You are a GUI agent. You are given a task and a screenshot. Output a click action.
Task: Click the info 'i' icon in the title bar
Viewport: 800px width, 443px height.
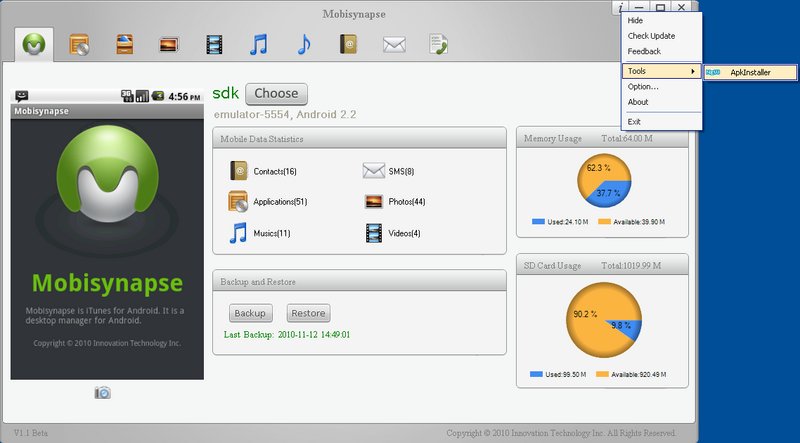click(x=622, y=7)
